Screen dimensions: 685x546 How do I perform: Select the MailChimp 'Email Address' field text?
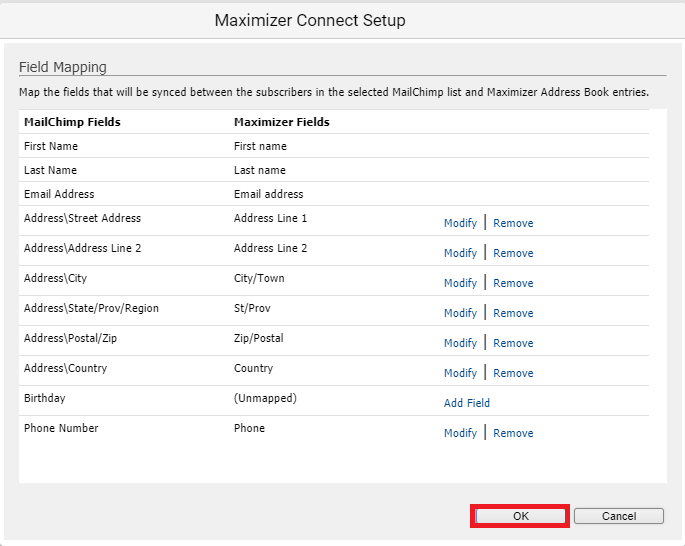[59, 194]
